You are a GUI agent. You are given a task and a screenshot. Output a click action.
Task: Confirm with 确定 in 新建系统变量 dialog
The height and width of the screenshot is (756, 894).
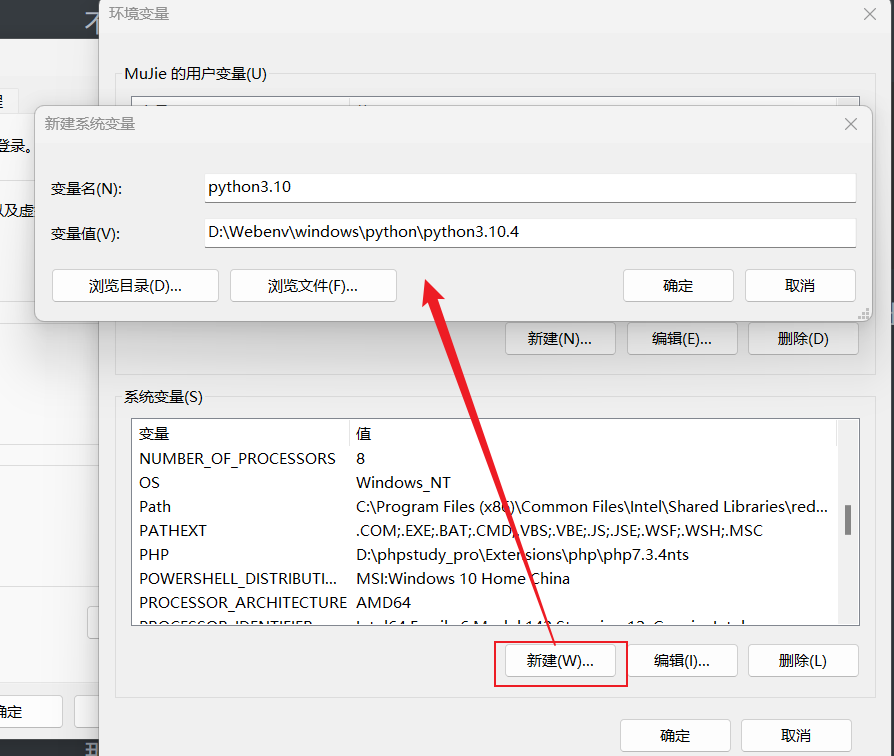[678, 285]
